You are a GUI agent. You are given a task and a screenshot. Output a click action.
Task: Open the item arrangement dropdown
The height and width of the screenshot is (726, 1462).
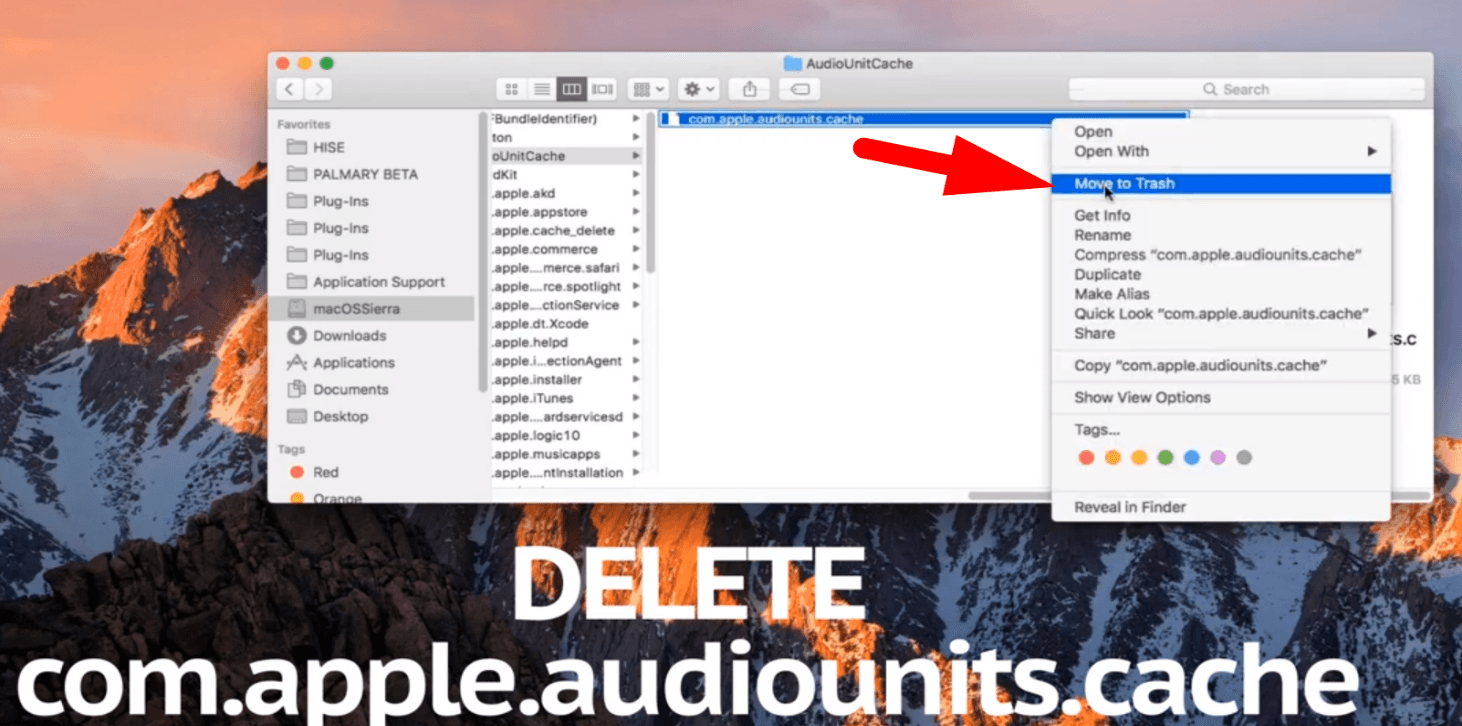point(648,89)
